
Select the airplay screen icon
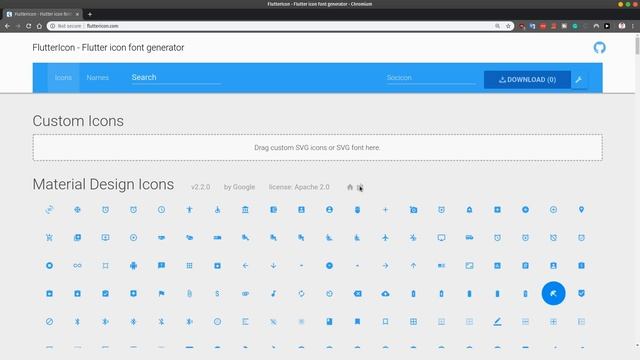[441, 238]
